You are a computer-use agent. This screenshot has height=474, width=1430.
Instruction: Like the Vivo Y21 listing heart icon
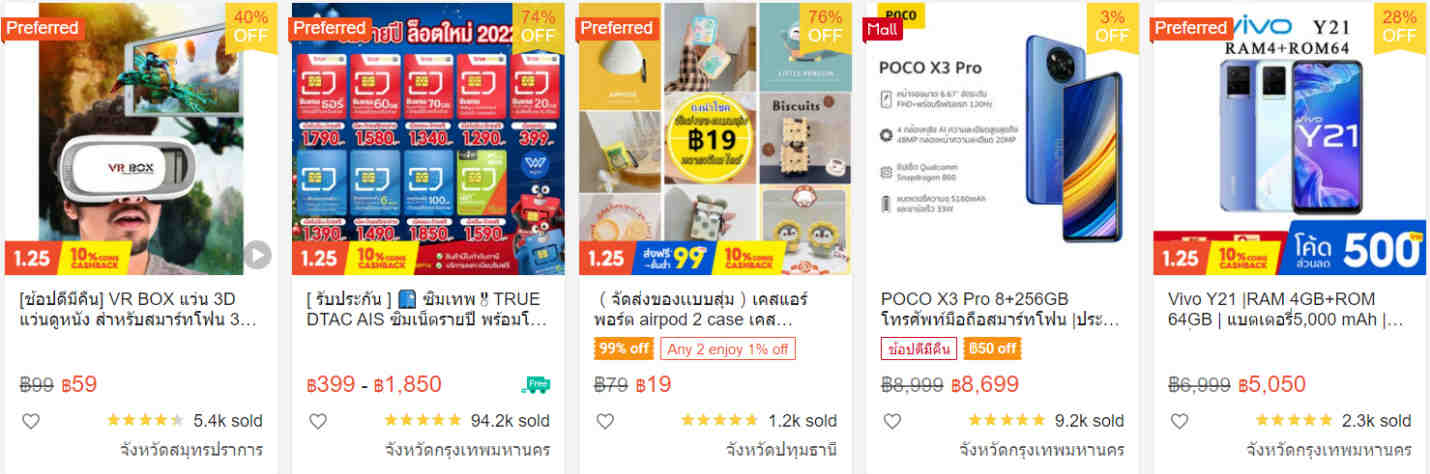click(1179, 421)
